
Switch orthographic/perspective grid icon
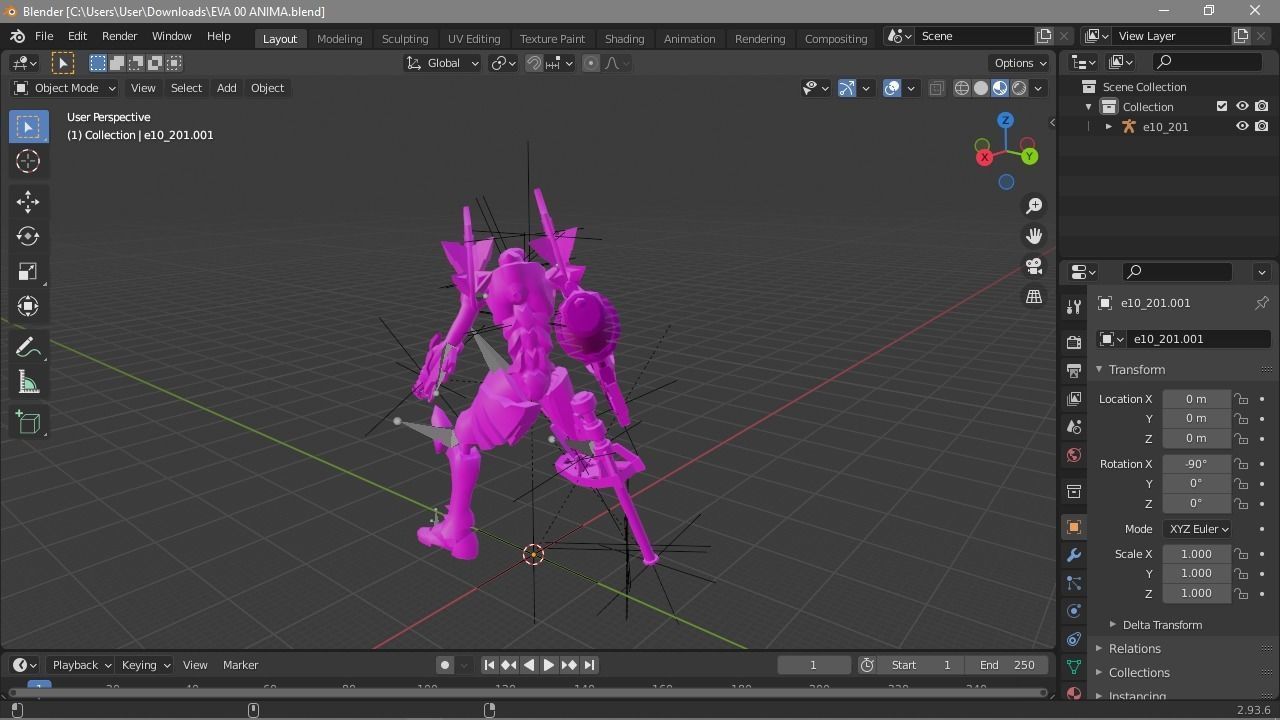coord(1034,296)
